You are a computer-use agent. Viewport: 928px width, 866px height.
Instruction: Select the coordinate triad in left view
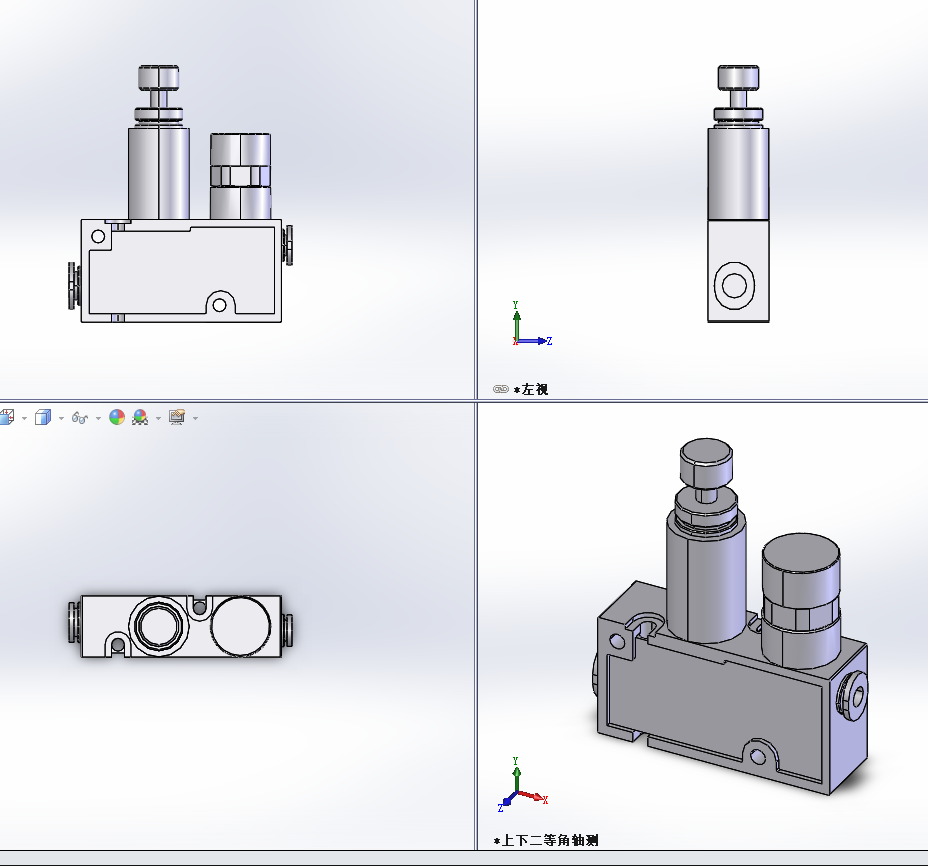(x=531, y=324)
